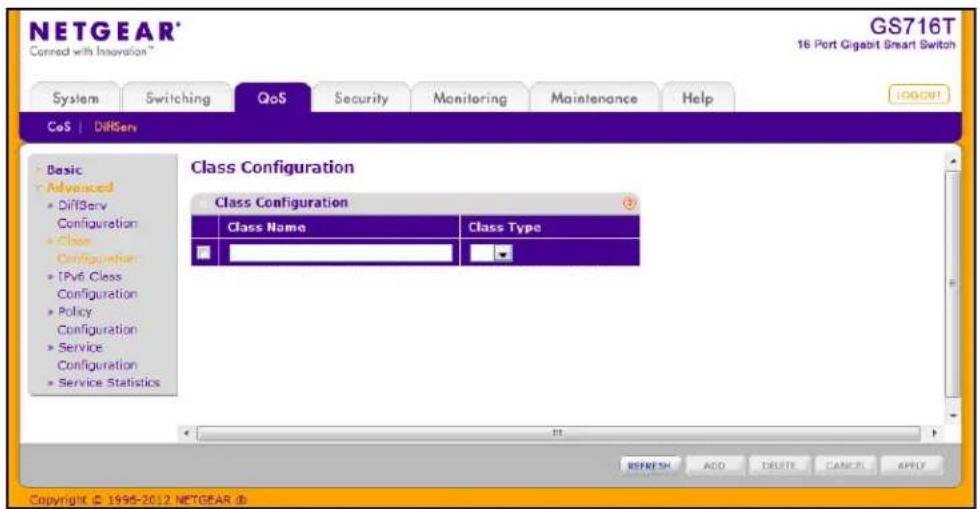
Task: Click the Delete button
Action: pos(779,466)
